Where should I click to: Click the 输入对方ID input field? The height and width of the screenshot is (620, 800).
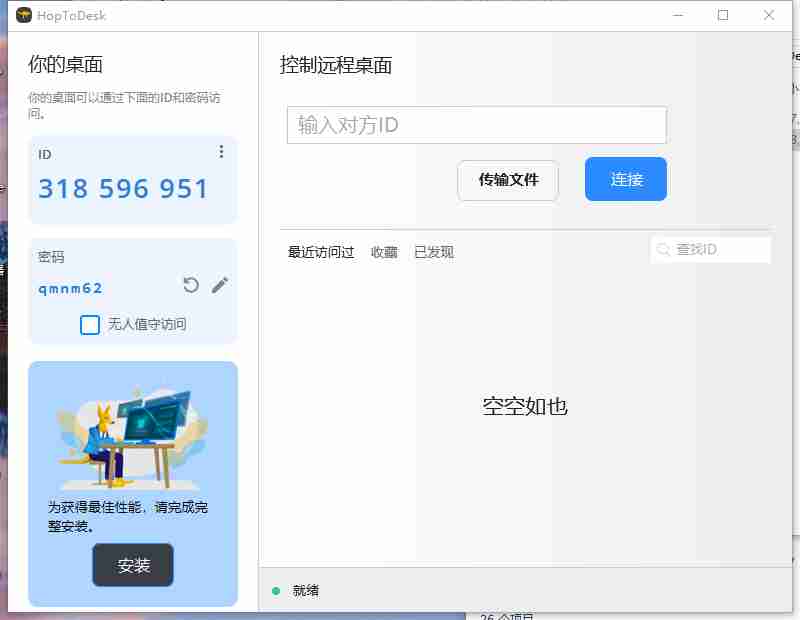click(x=476, y=125)
